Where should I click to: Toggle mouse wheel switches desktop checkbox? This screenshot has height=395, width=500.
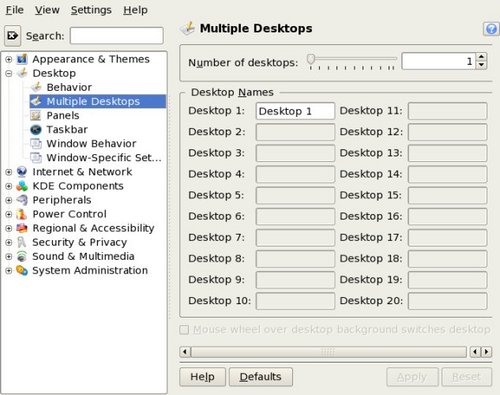click(184, 330)
